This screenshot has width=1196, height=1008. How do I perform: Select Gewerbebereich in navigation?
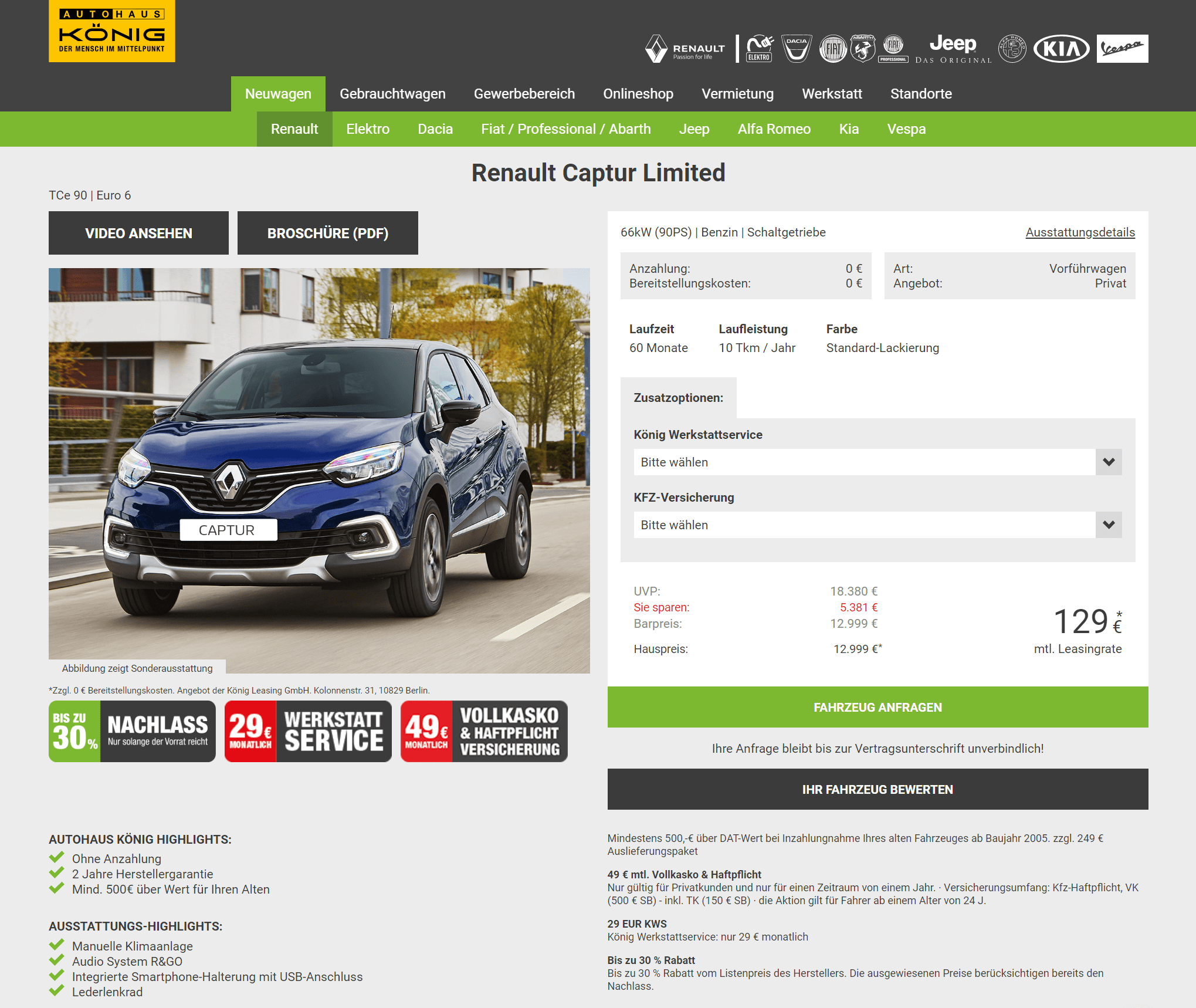pos(524,94)
